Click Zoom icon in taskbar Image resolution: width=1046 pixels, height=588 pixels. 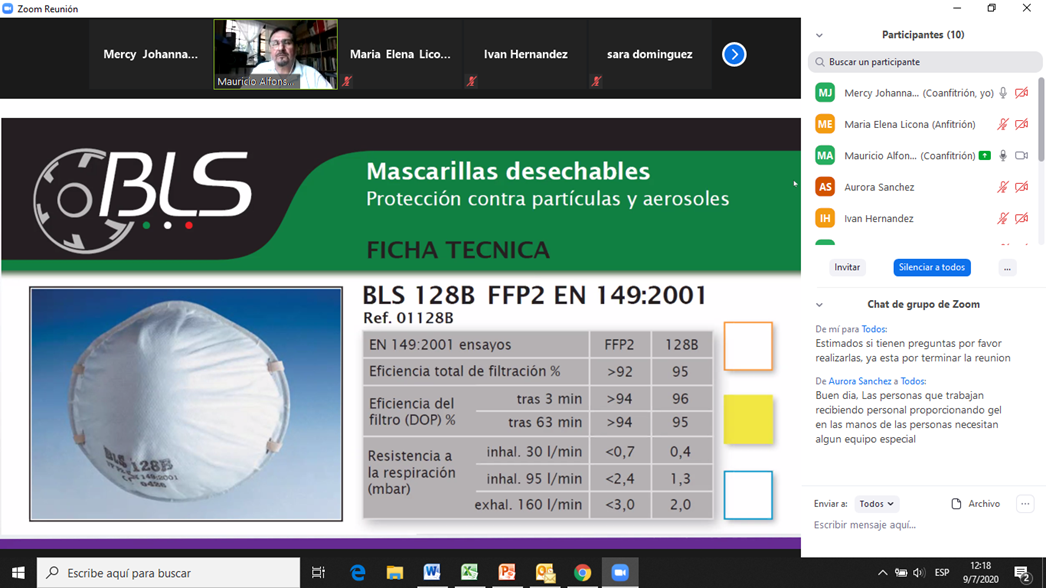click(x=620, y=573)
